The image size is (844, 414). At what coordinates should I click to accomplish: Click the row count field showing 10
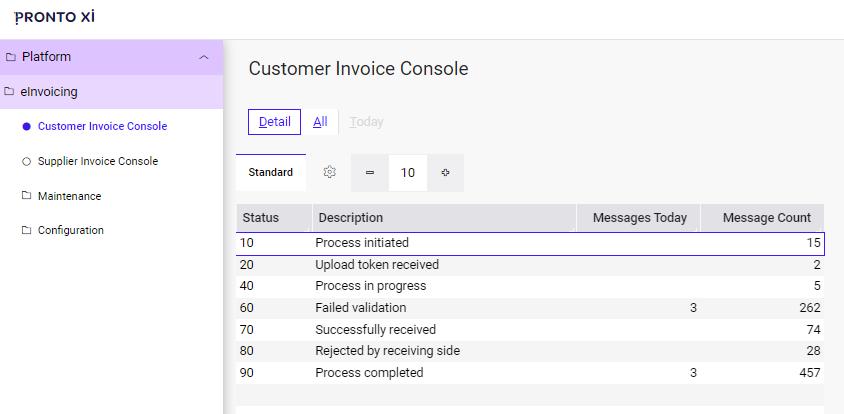point(408,173)
